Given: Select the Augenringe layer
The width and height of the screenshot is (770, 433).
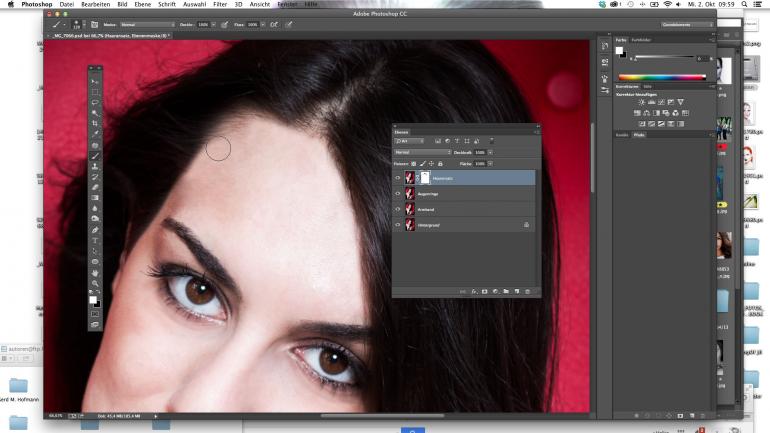Looking at the screenshot, I should pyautogui.click(x=465, y=194).
